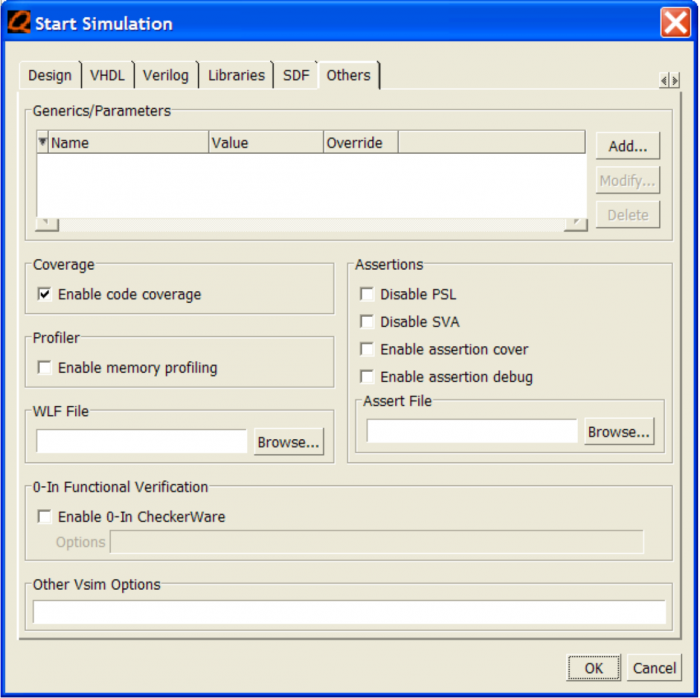Screen dimensions: 700x698
Task: Check Disable PSL option
Action: tap(367, 294)
